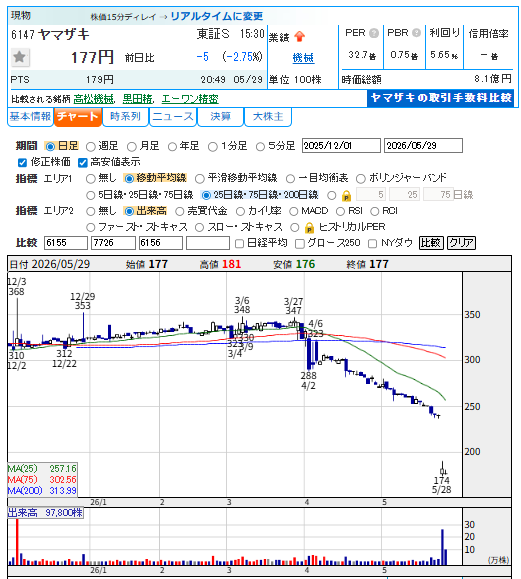This screenshot has height=579, width=521.
Task: Select the custom moving average radio button
Action: (332, 195)
